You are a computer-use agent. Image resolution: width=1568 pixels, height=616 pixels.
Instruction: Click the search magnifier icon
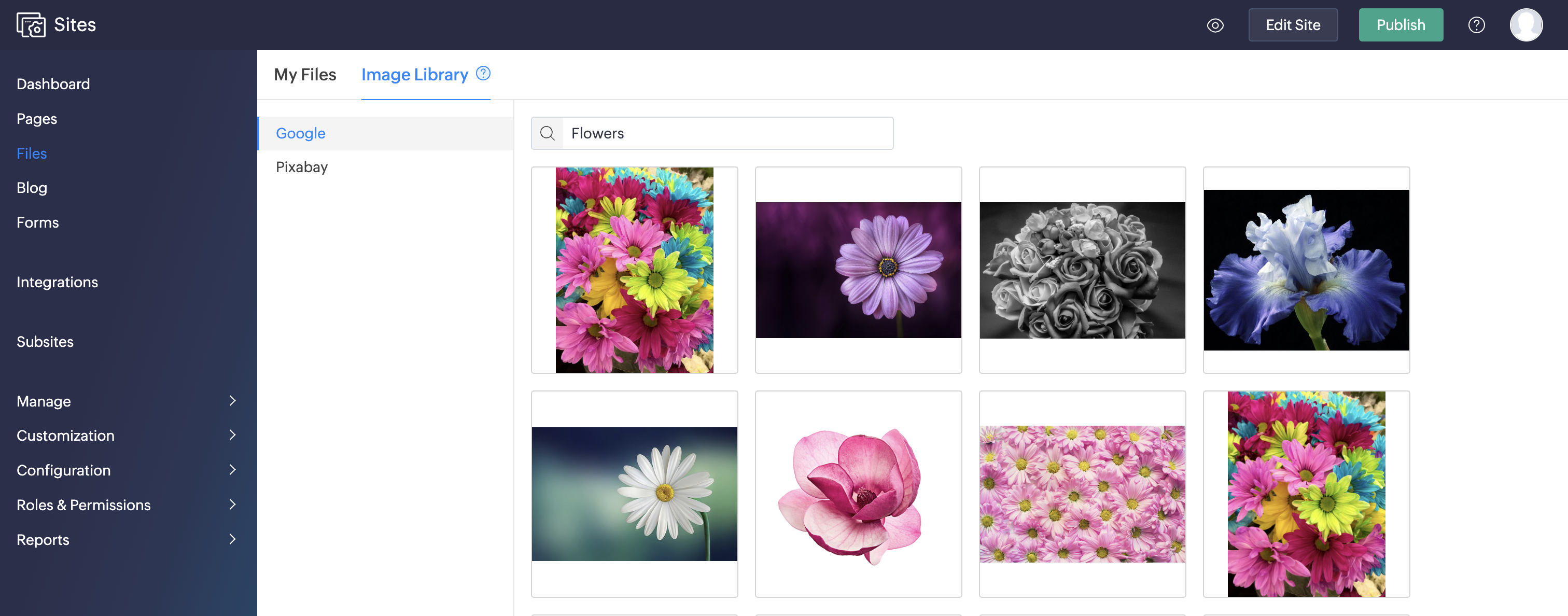pos(547,133)
